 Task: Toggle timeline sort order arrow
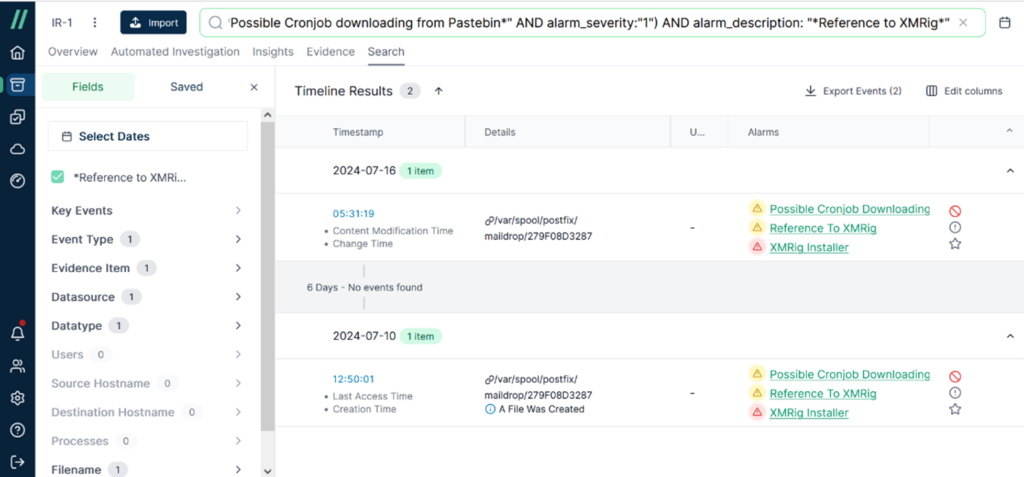439,91
